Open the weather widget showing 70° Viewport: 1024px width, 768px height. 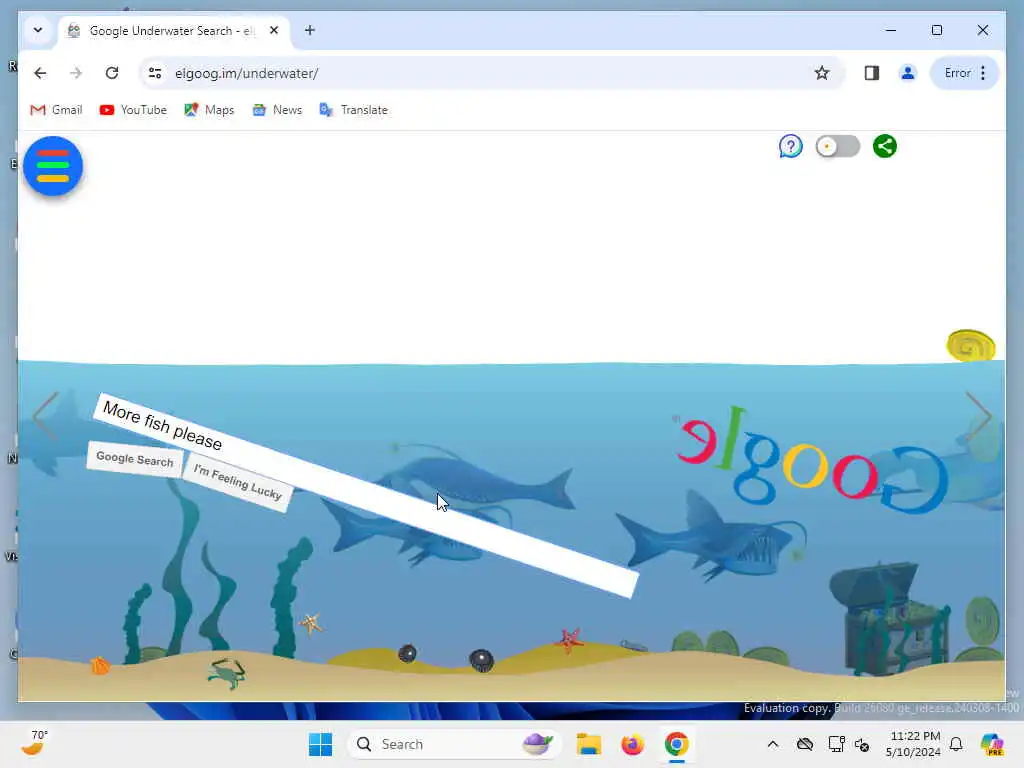[x=34, y=743]
